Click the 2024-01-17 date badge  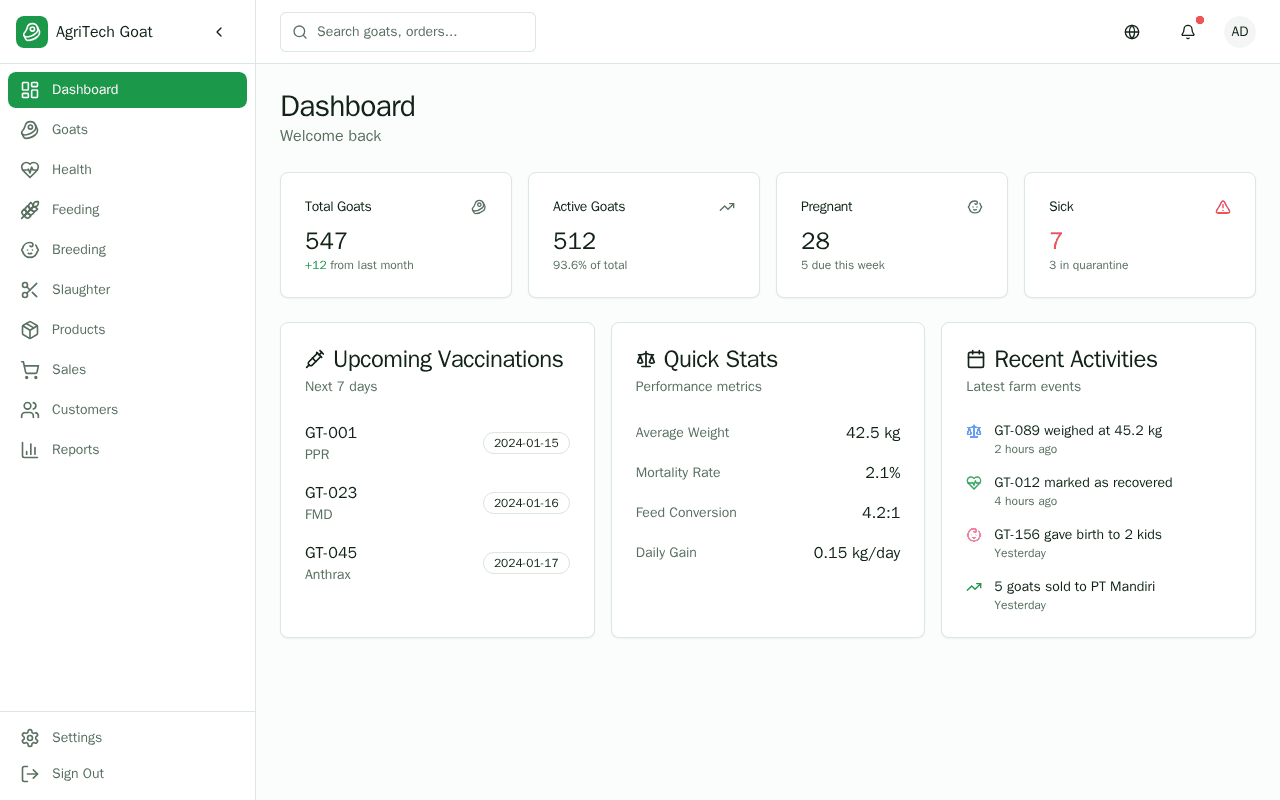tap(526, 563)
